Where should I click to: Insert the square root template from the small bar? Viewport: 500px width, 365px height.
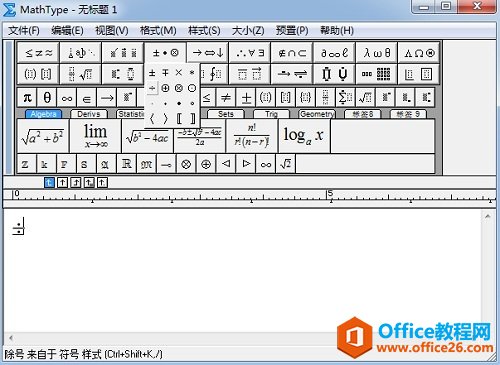click(x=365, y=98)
